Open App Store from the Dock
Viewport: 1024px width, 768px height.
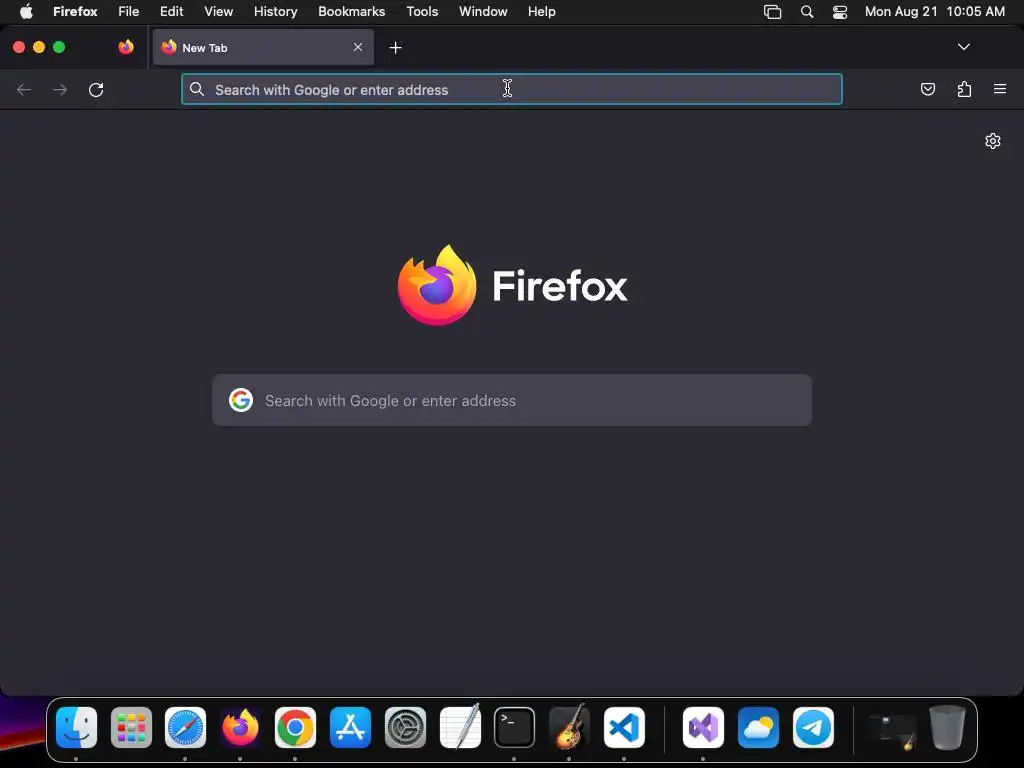pyautogui.click(x=350, y=727)
